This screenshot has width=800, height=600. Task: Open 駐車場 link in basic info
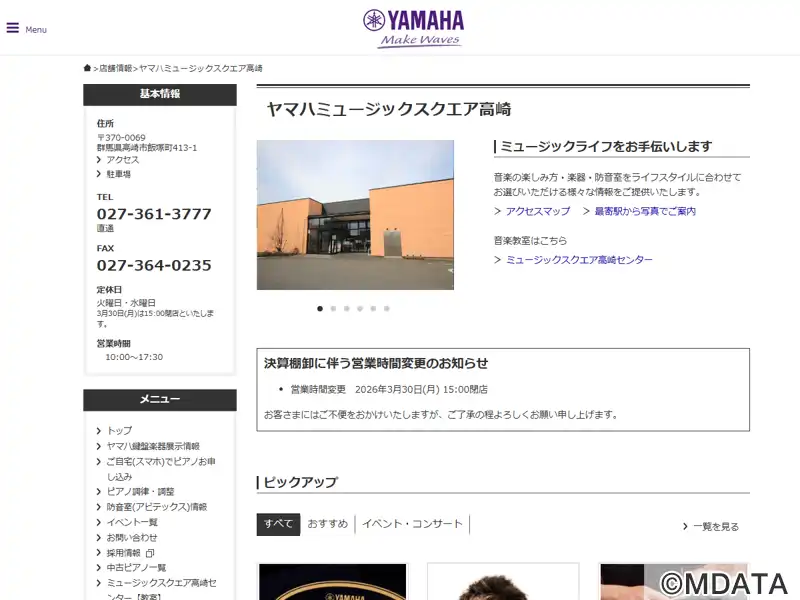tap(118, 174)
